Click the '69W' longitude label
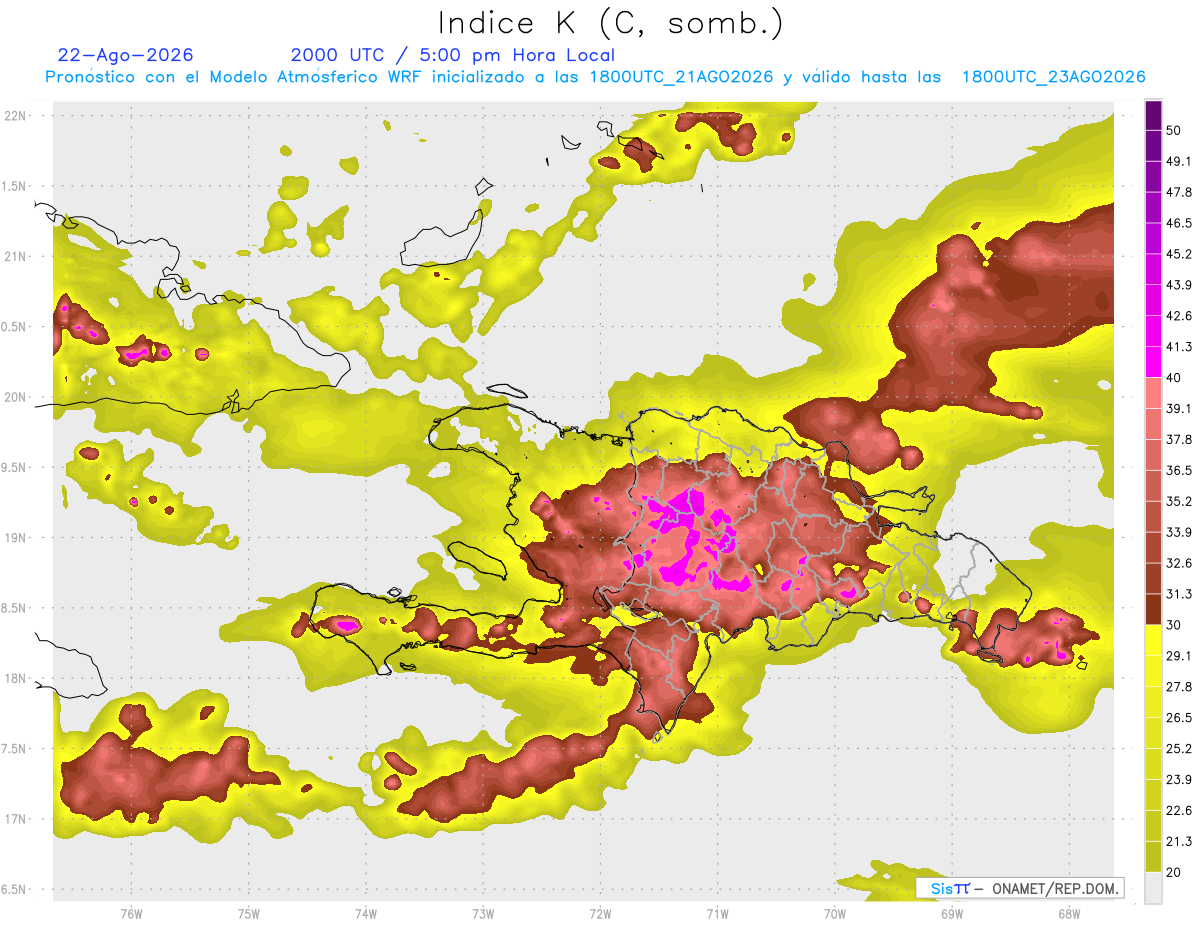This screenshot has height=927, width=1200. pyautogui.click(x=952, y=914)
